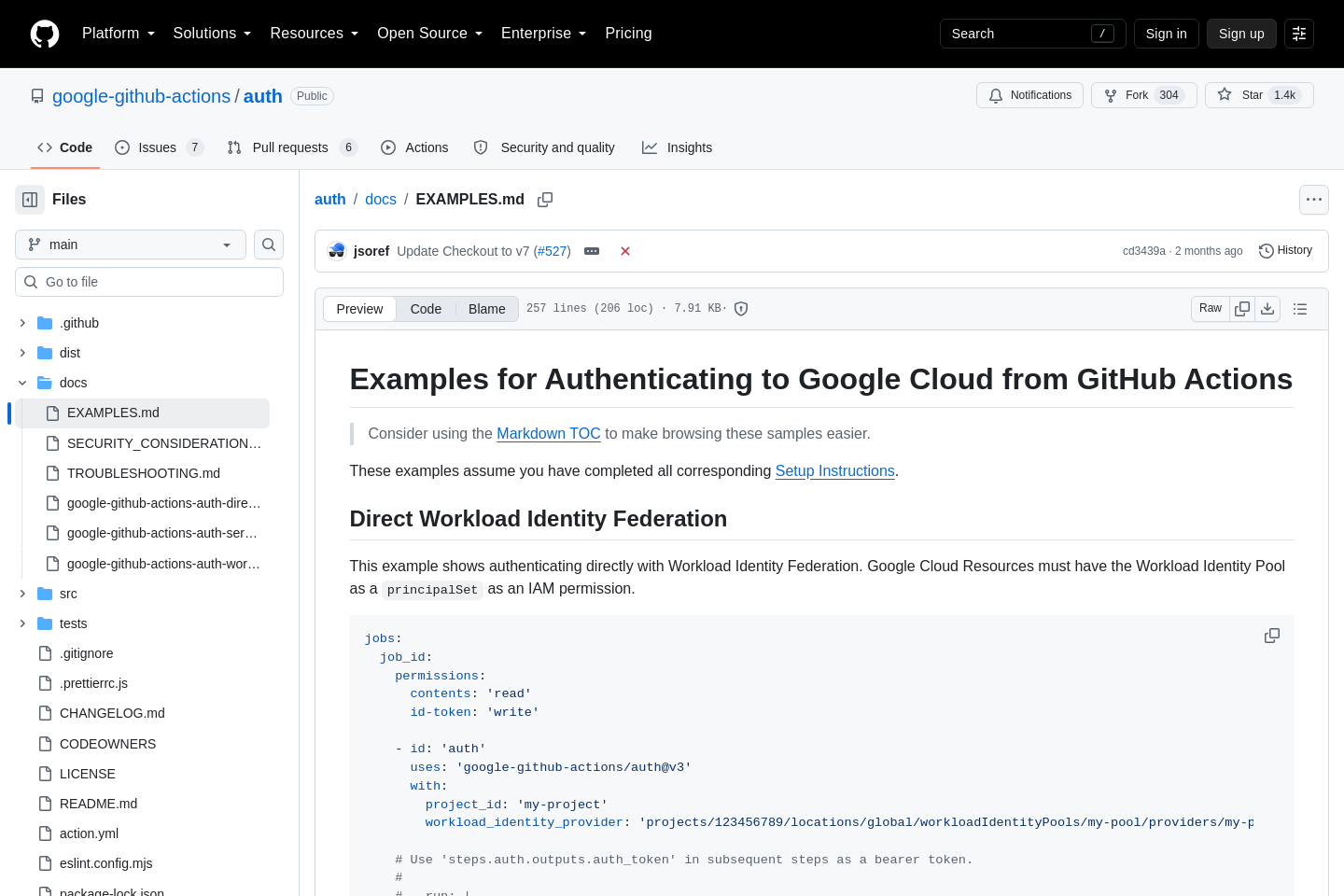Open the more file actions menu
This screenshot has height=896, width=1344.
[1314, 200]
